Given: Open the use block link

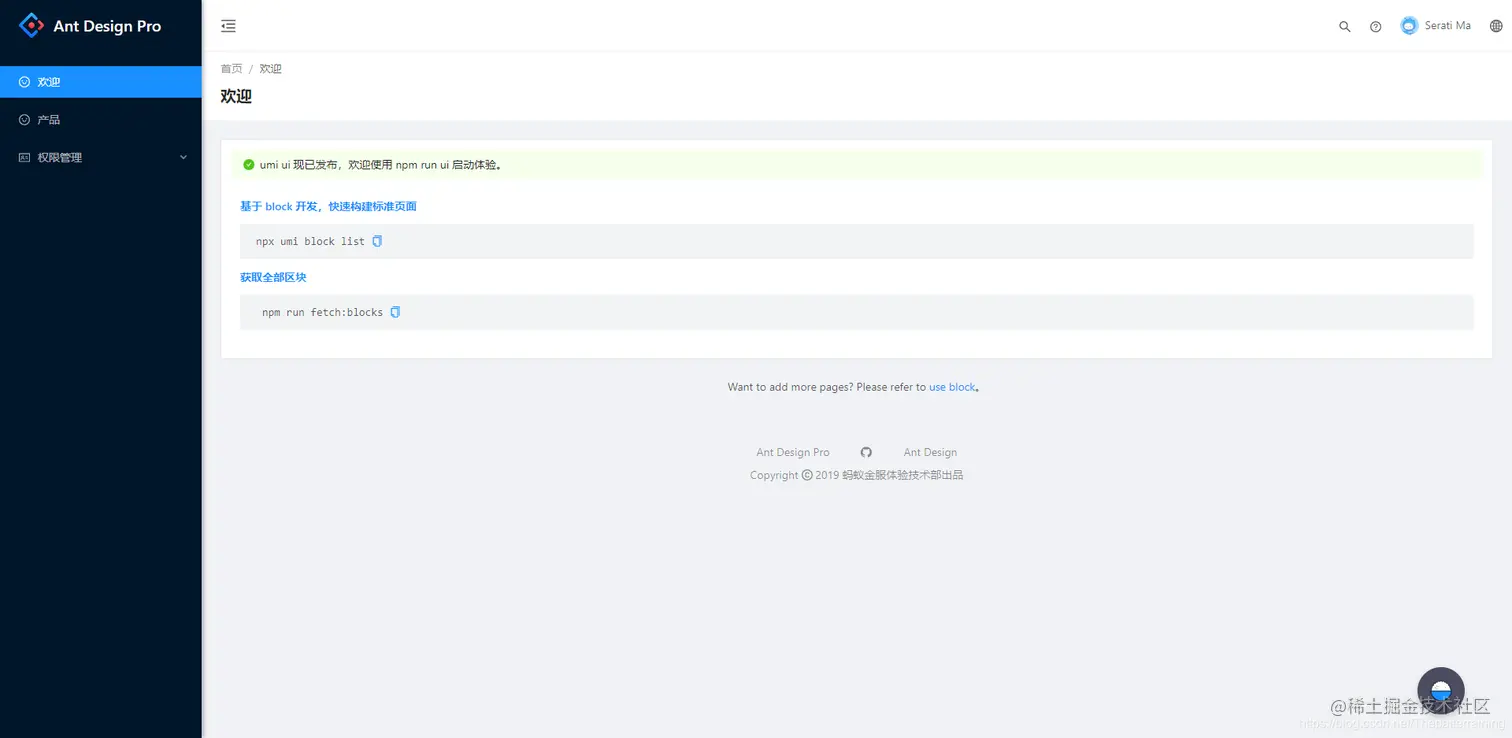Looking at the screenshot, I should pos(950,387).
